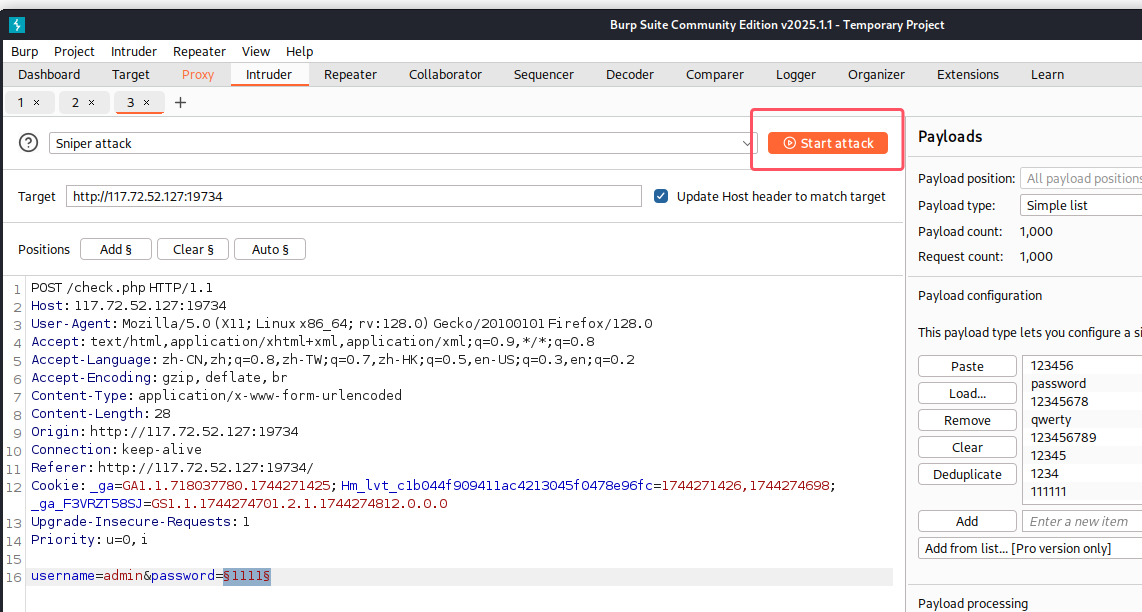Close Intruder tab 2 with its x

pos(91,103)
